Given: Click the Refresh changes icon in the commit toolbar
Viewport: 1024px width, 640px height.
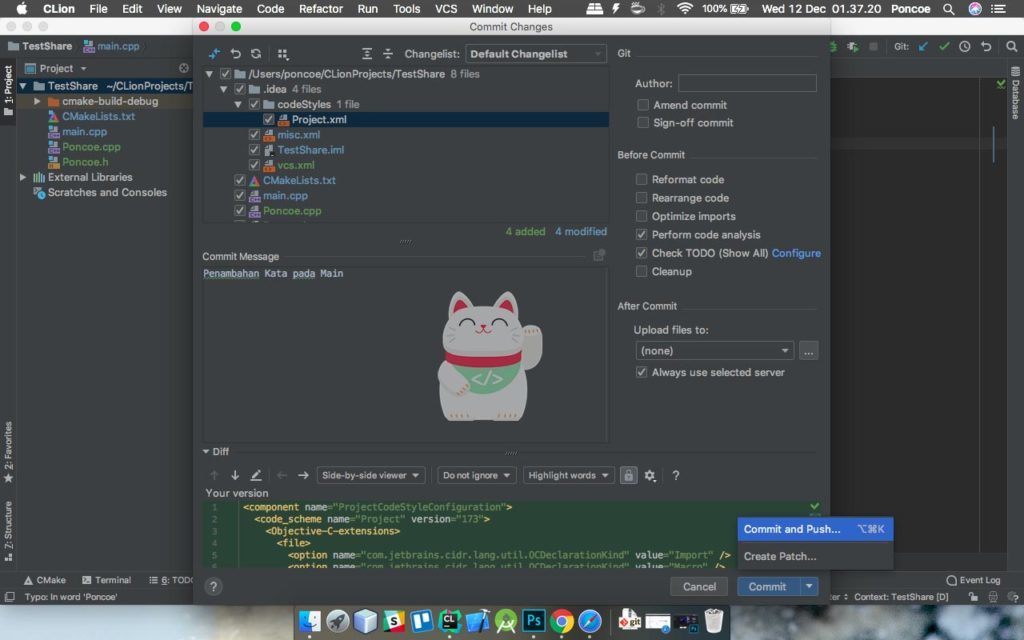Looking at the screenshot, I should [x=256, y=54].
